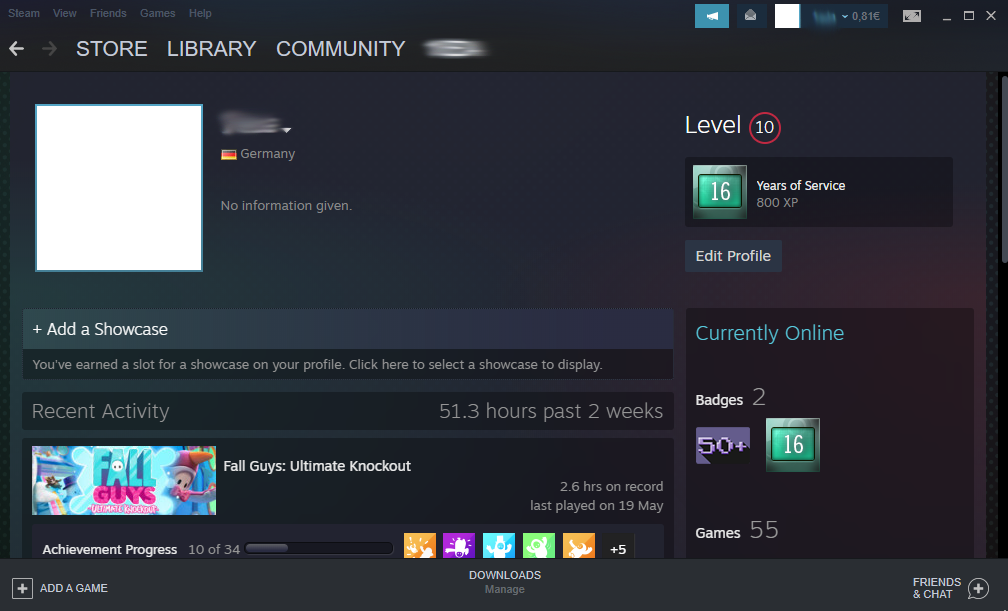Open Fall Guys: Ultimate Knockout link

pos(317,466)
